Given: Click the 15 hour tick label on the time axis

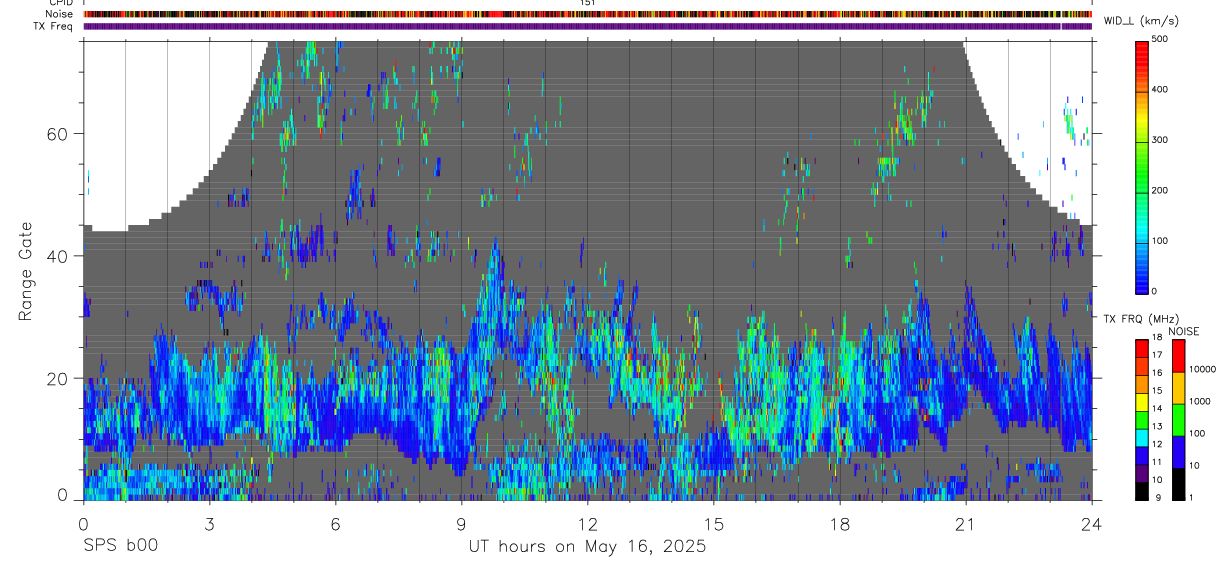Looking at the screenshot, I should 714,523.
